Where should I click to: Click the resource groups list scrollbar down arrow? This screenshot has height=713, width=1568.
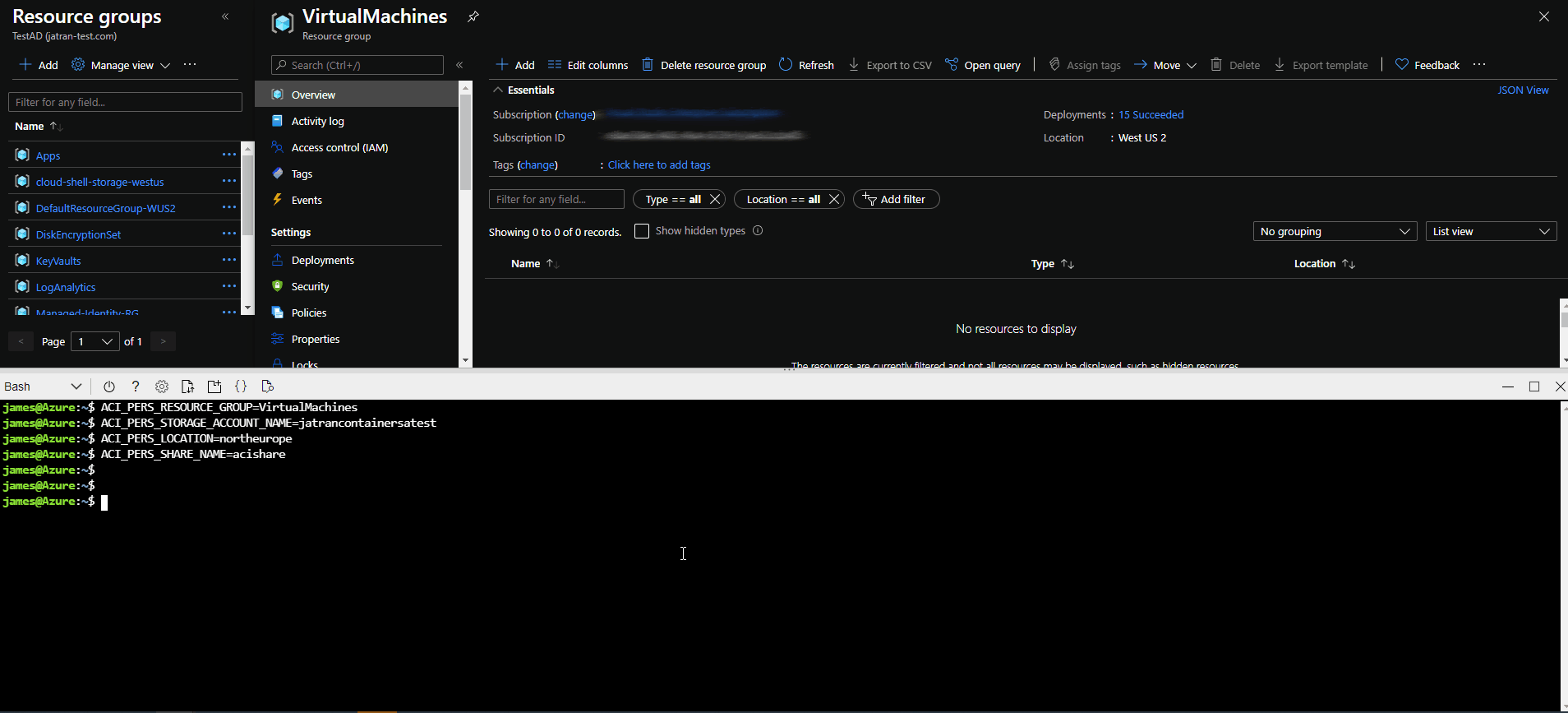click(x=248, y=308)
